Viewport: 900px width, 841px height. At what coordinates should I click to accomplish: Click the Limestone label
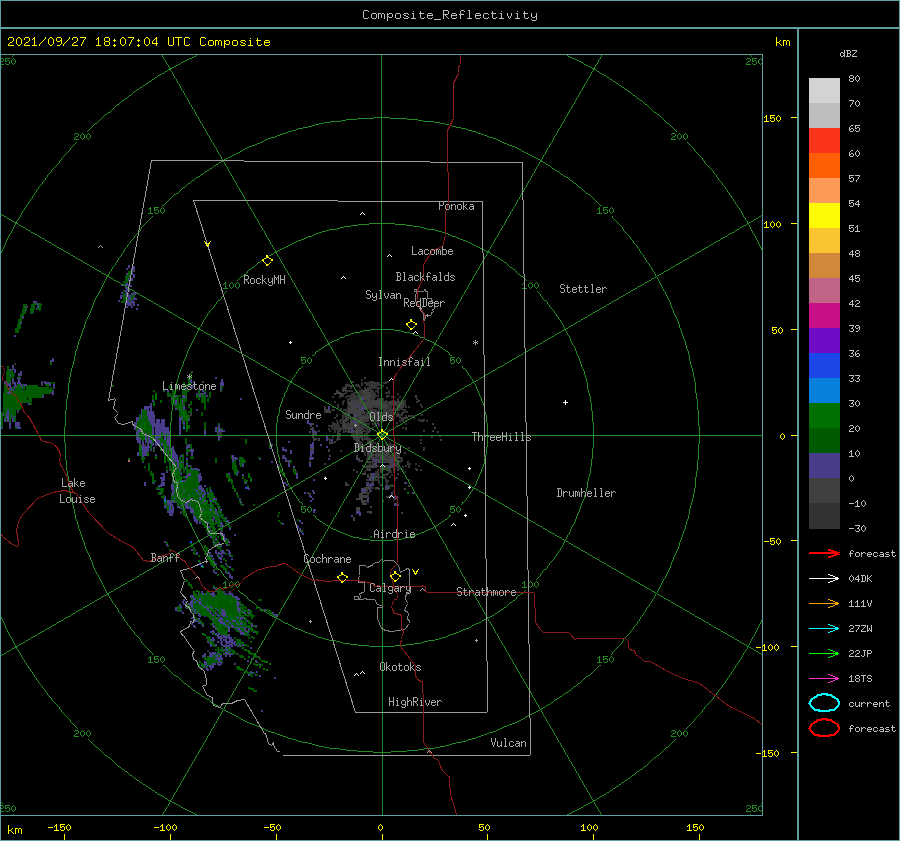click(189, 386)
